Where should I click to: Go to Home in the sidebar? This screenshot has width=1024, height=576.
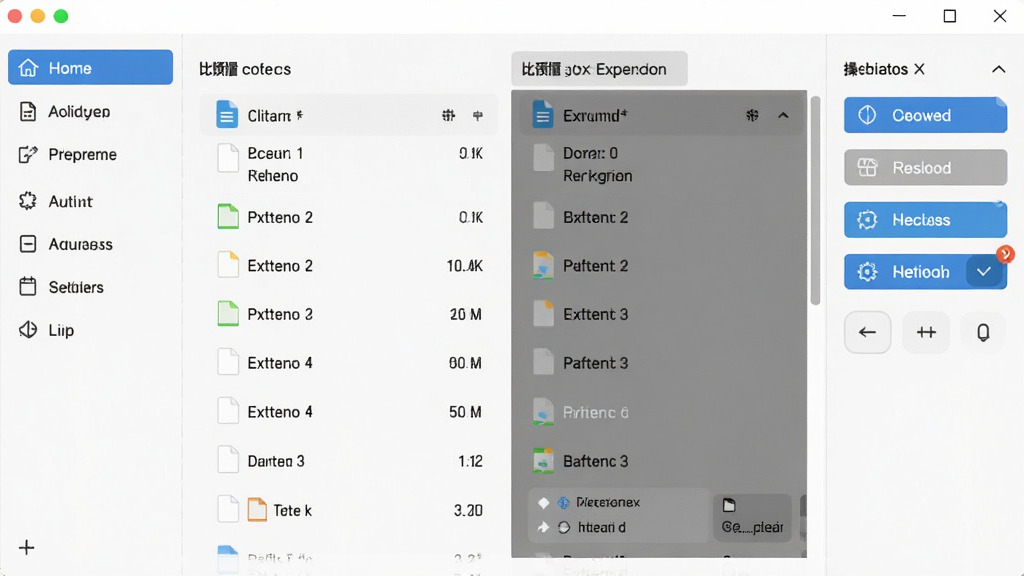point(90,67)
